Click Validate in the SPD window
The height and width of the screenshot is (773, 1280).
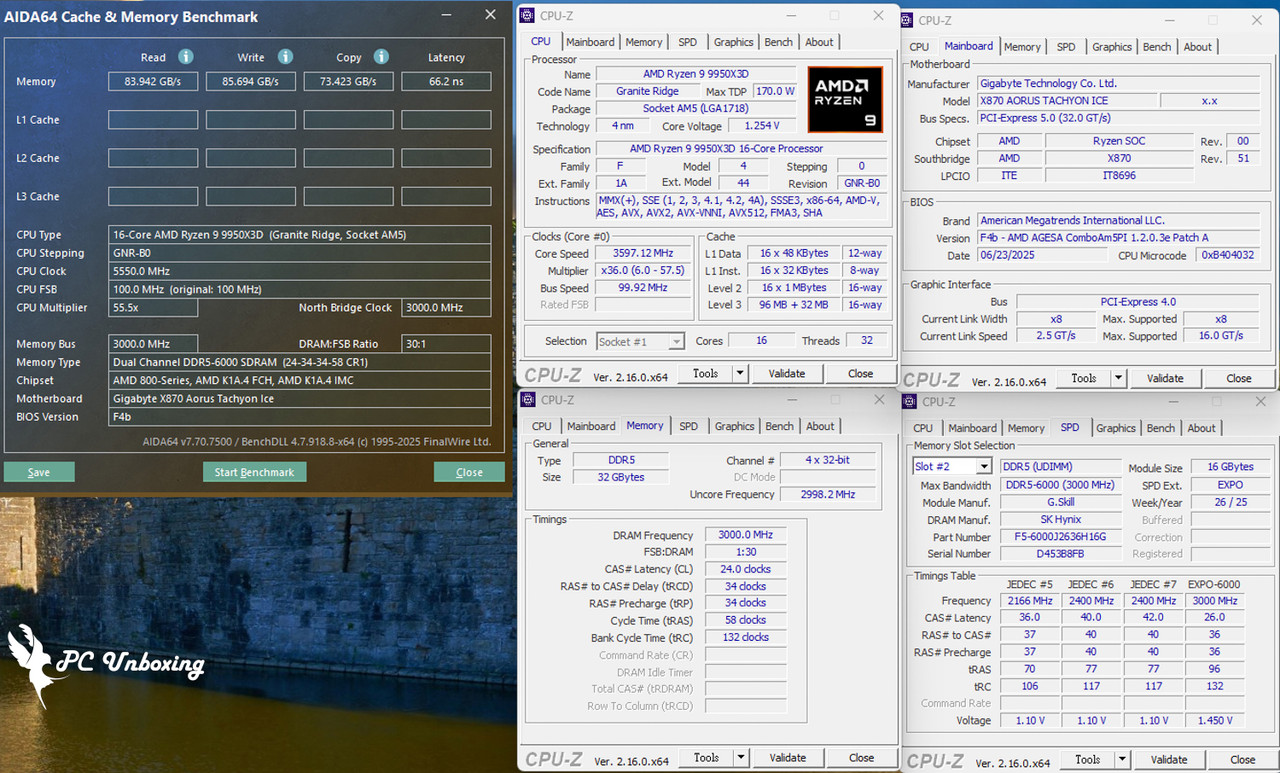pyautogui.click(x=1169, y=759)
